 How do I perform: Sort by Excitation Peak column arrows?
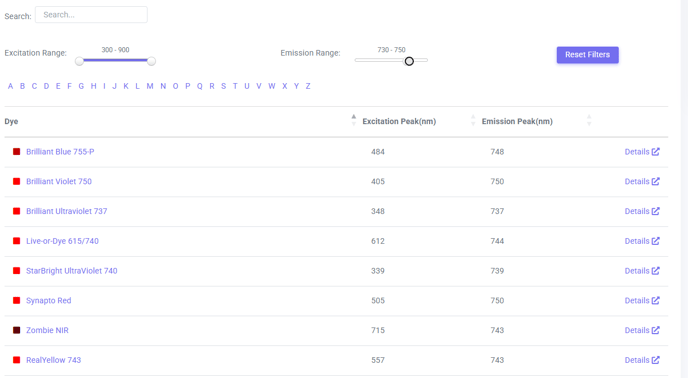[x=473, y=120]
